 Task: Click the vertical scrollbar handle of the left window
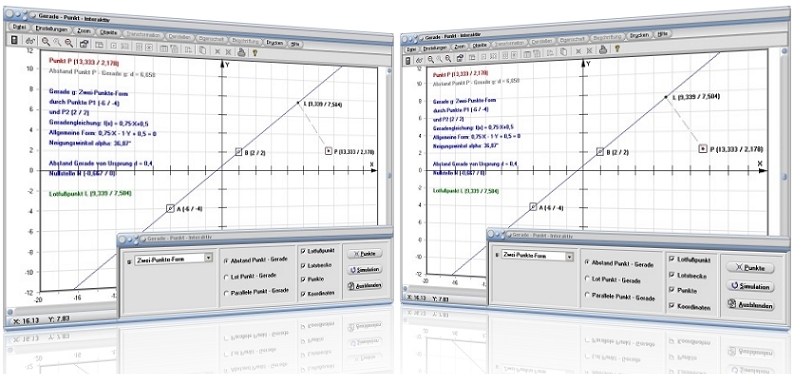pyautogui.click(x=390, y=176)
